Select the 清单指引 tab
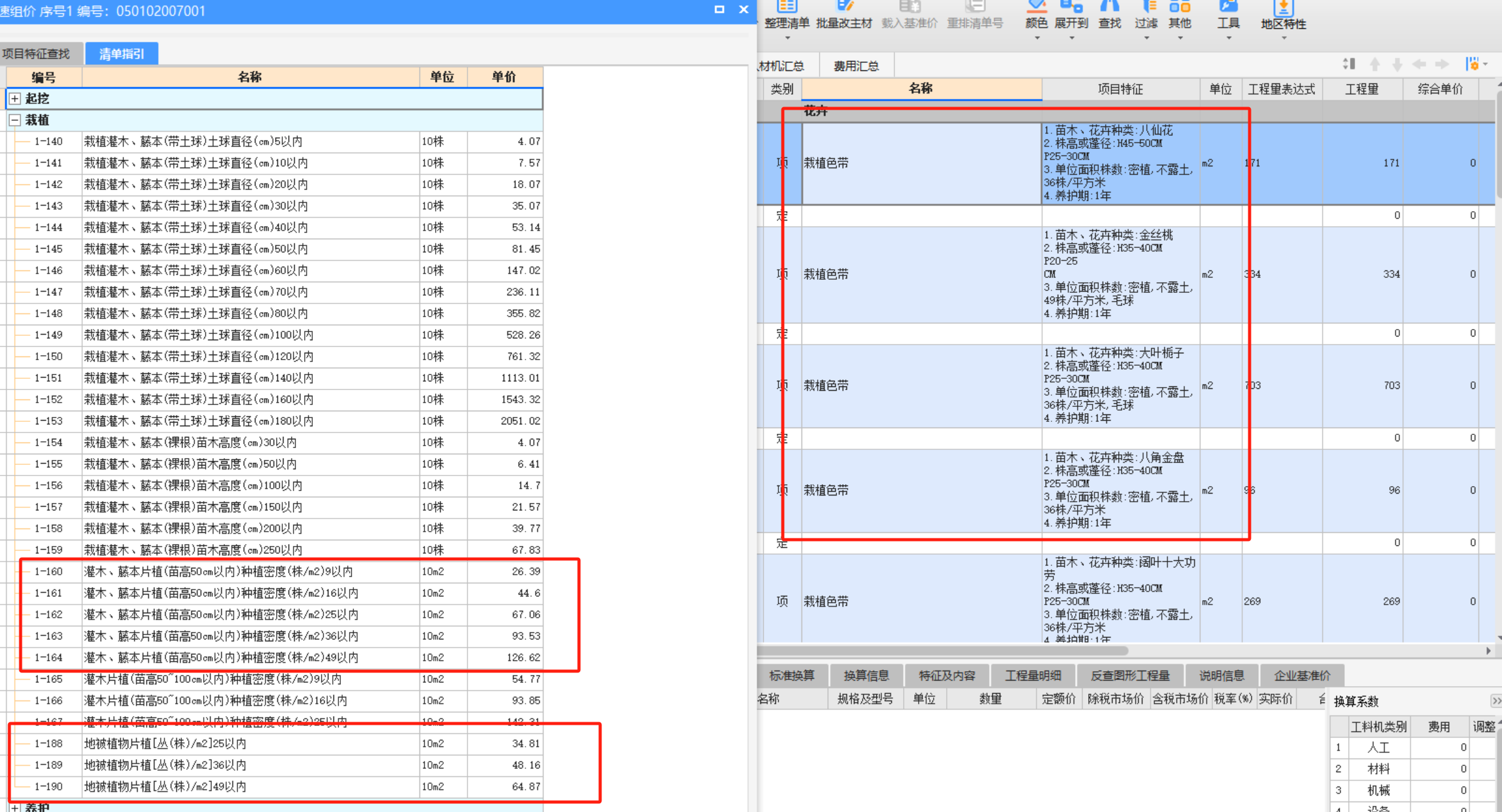The height and width of the screenshot is (812, 1502). pyautogui.click(x=122, y=54)
